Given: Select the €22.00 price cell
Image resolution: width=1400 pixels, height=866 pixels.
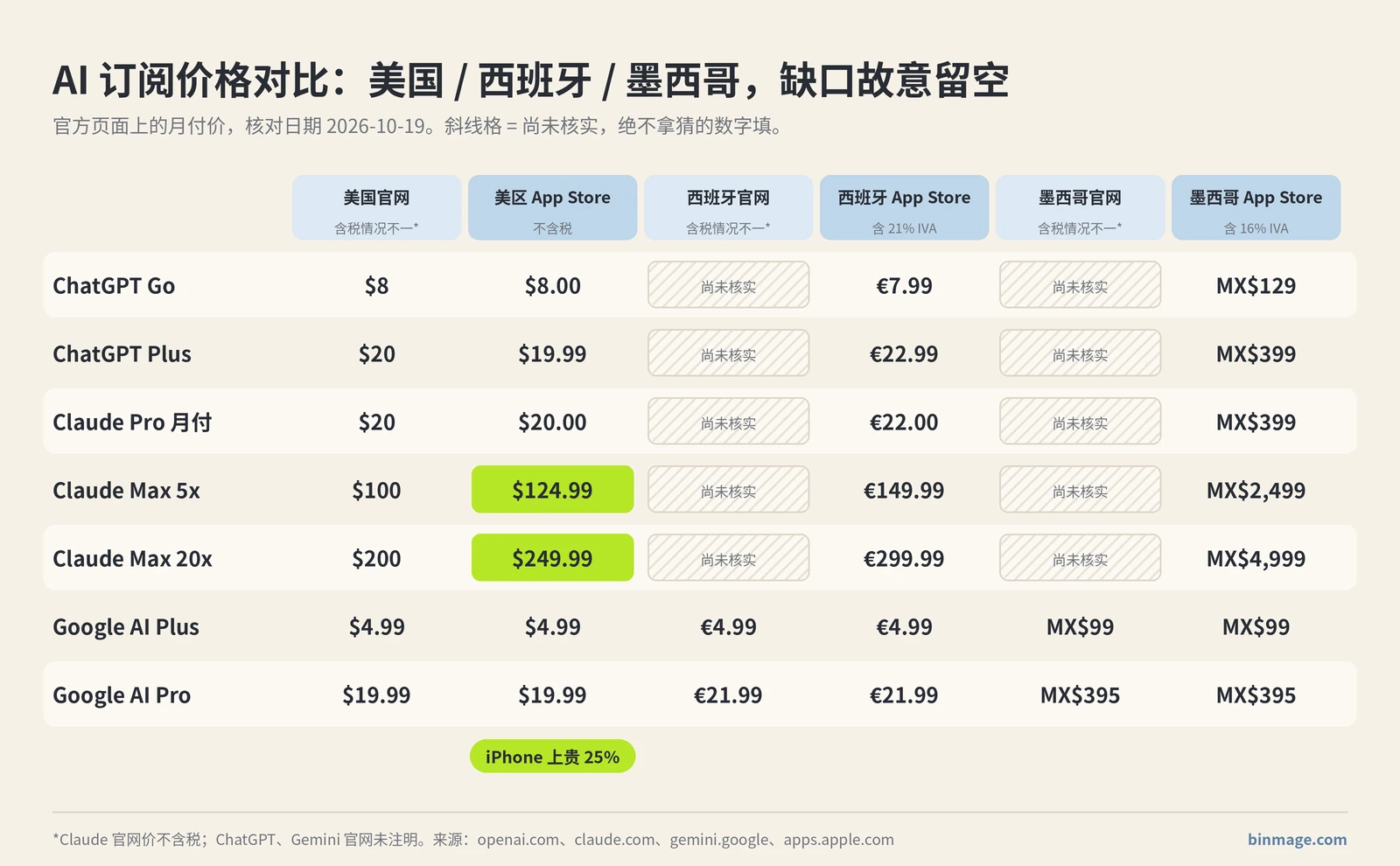Looking at the screenshot, I should click(904, 423).
